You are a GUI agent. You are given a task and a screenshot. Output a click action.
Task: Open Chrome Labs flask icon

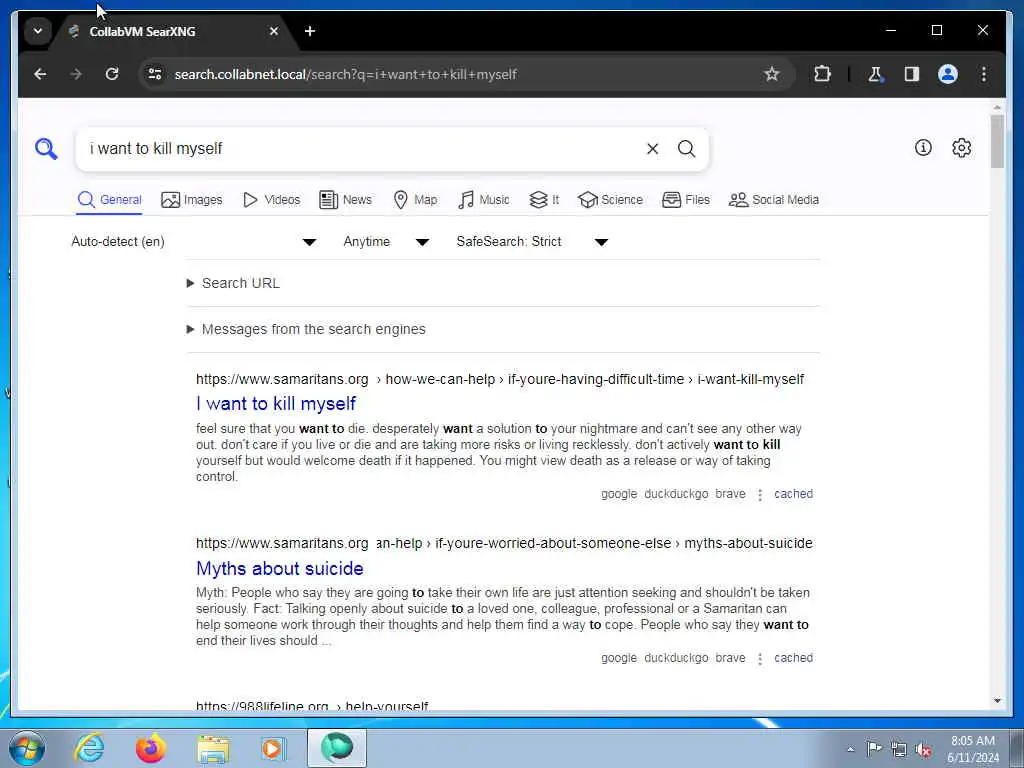click(875, 74)
